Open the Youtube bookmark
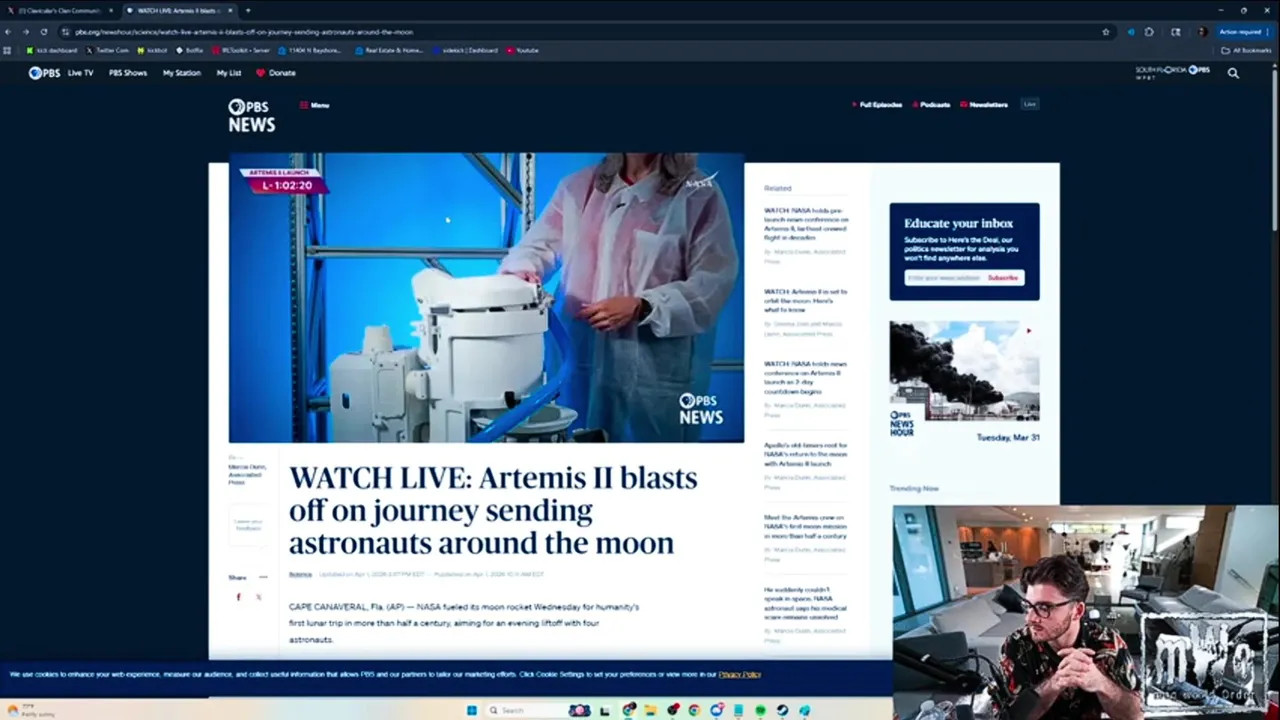 coord(523,50)
